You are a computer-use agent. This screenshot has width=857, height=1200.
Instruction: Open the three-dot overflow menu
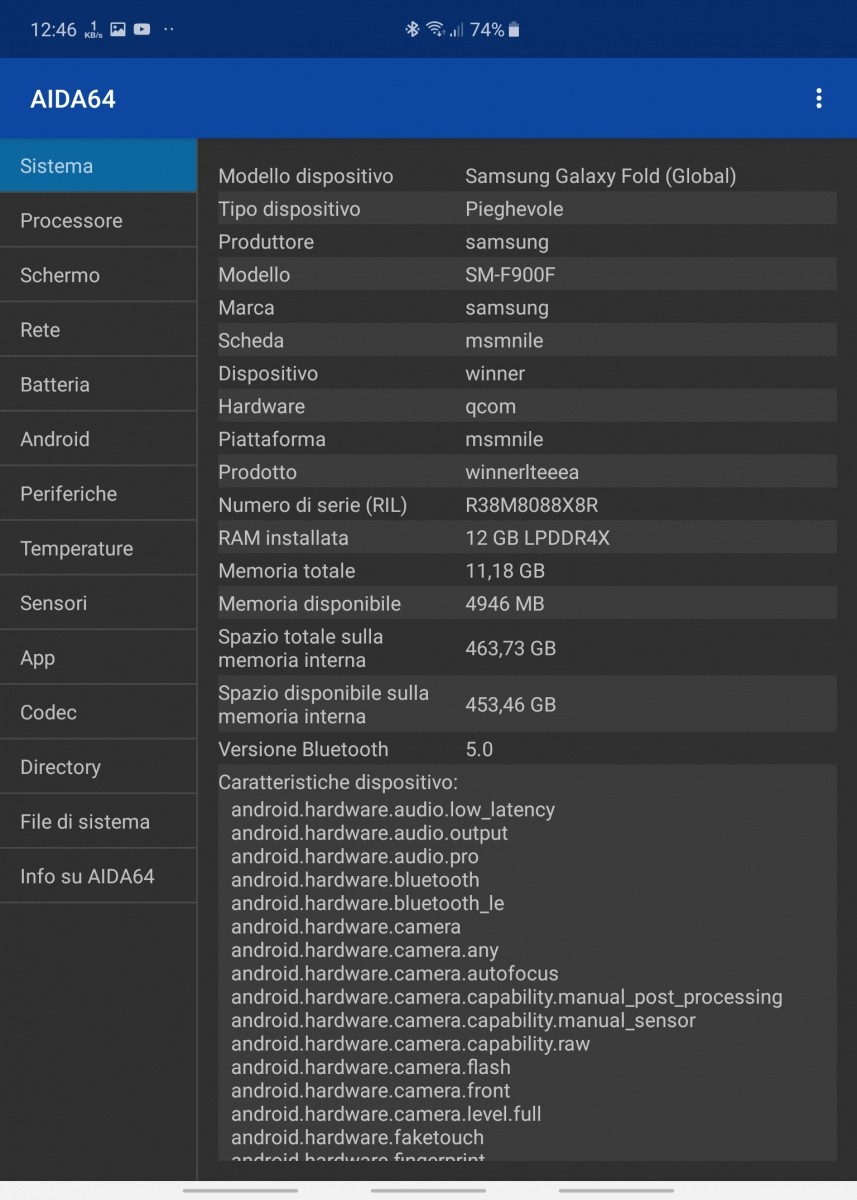tap(819, 99)
